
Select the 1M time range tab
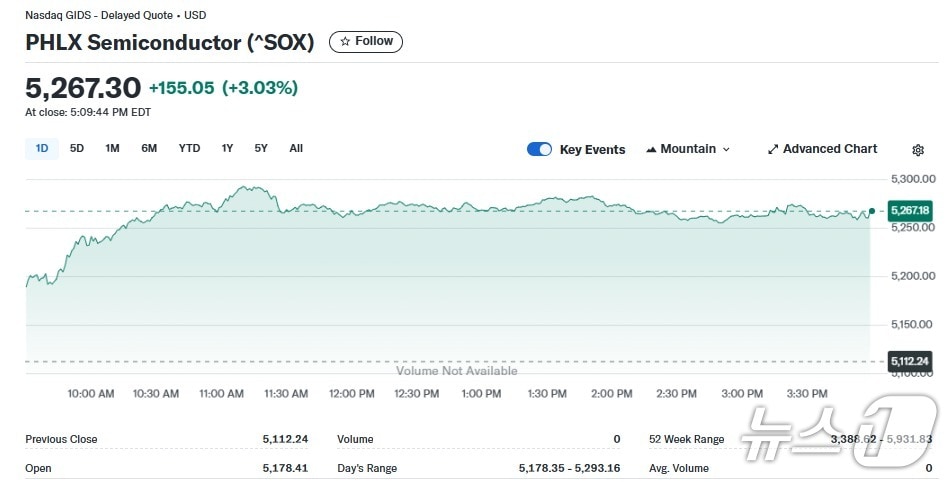112,148
